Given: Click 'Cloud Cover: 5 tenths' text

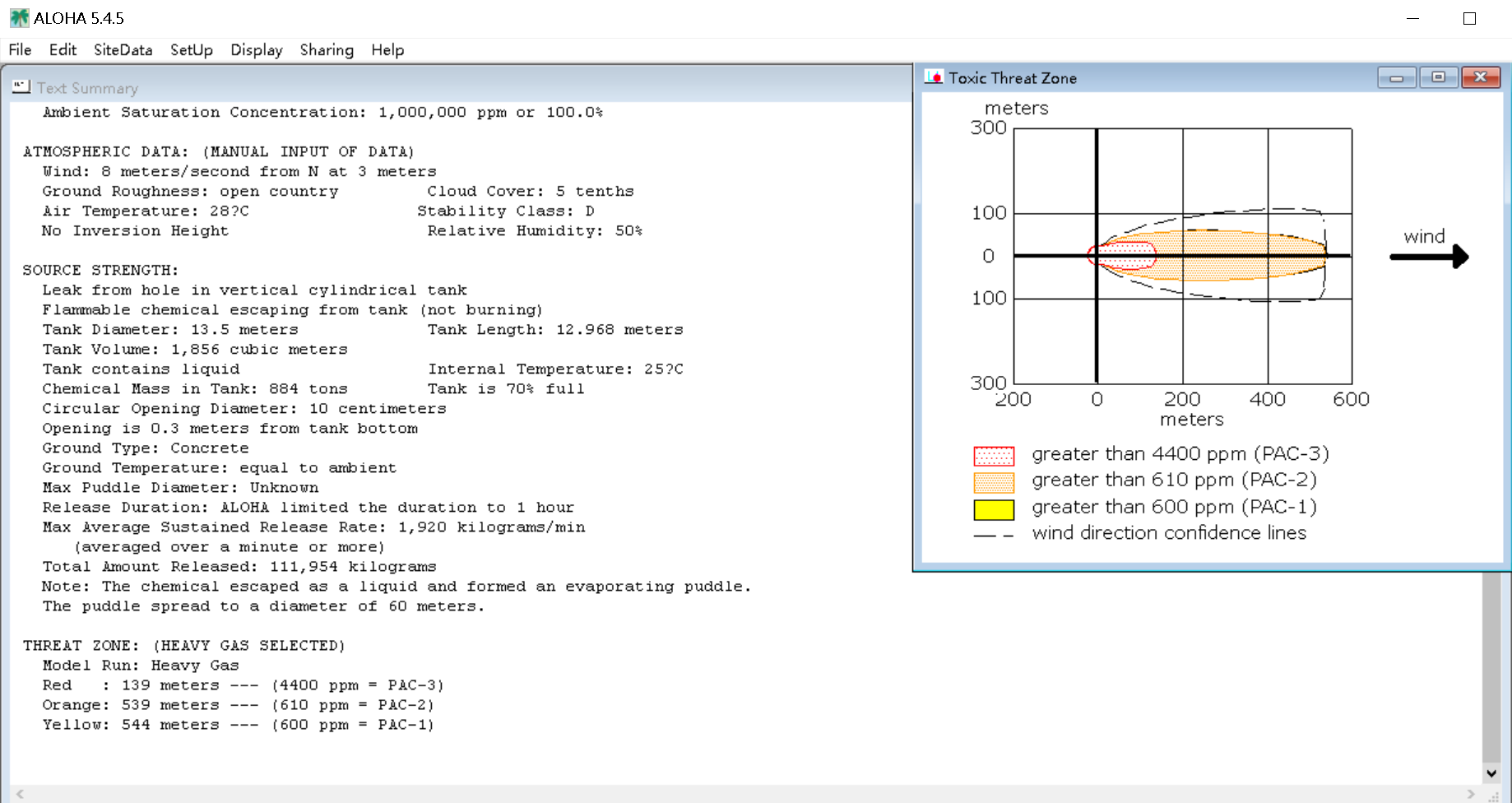Looking at the screenshot, I should (x=531, y=191).
